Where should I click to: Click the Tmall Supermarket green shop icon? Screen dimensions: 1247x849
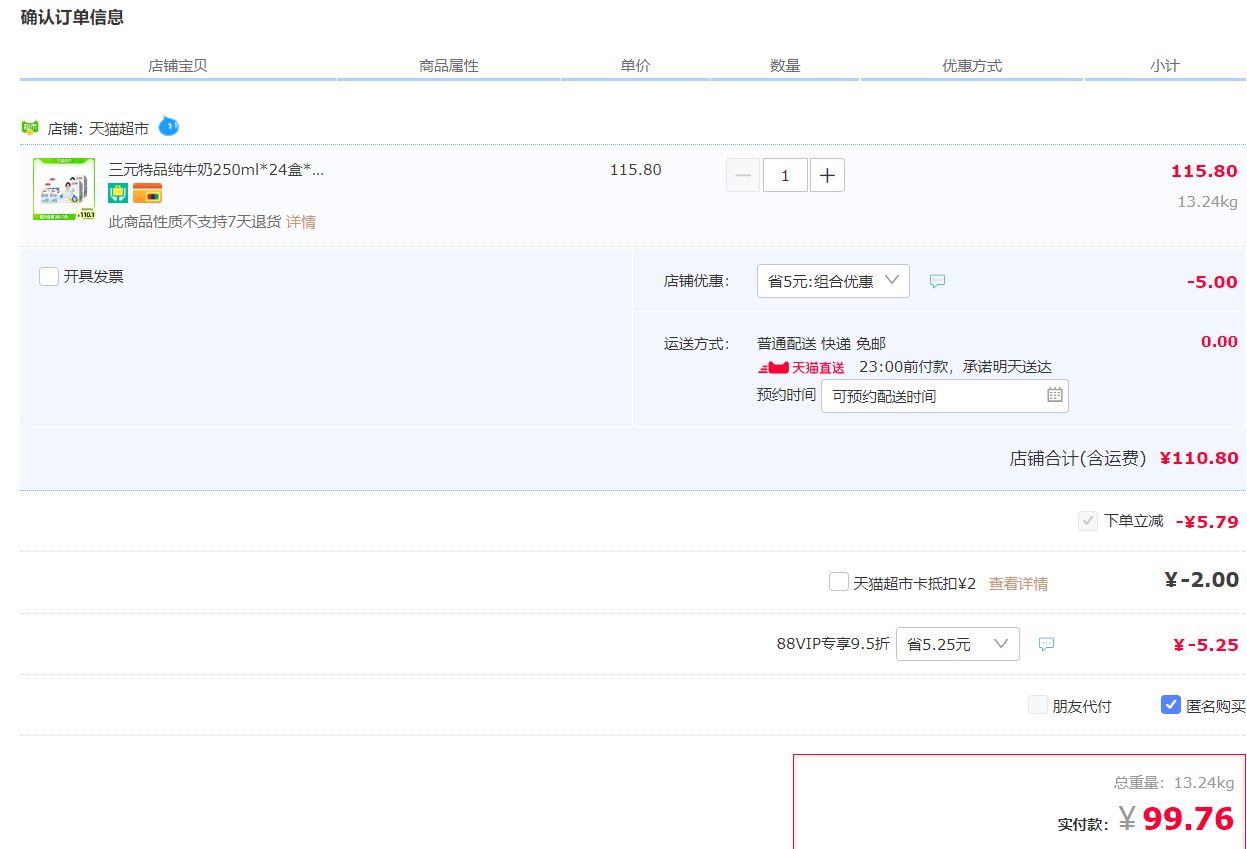point(29,128)
